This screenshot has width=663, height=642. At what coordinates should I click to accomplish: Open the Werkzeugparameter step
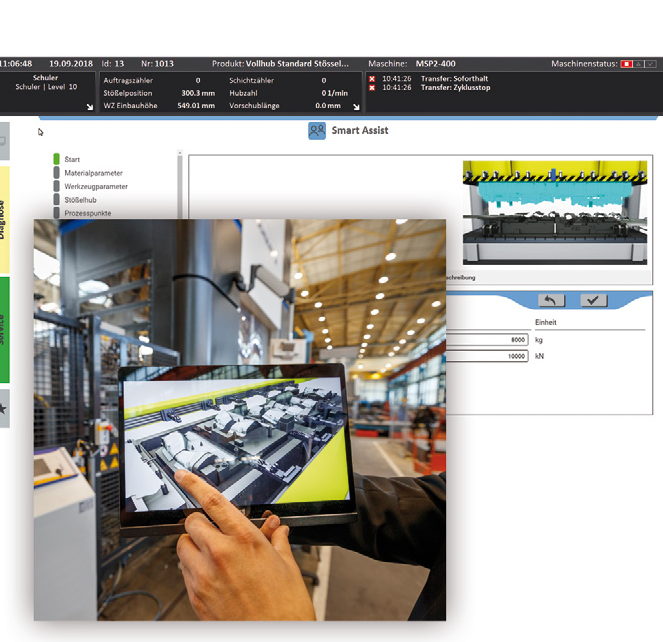[96, 187]
